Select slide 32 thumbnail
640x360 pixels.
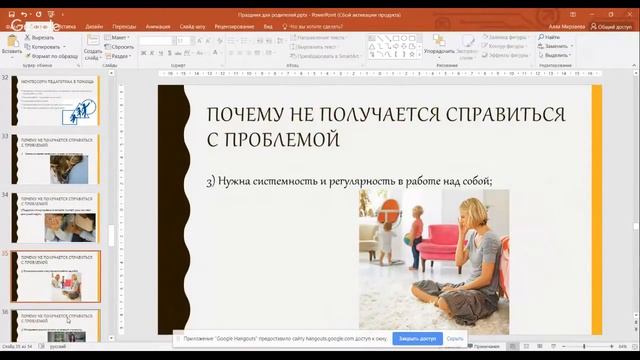click(55, 100)
